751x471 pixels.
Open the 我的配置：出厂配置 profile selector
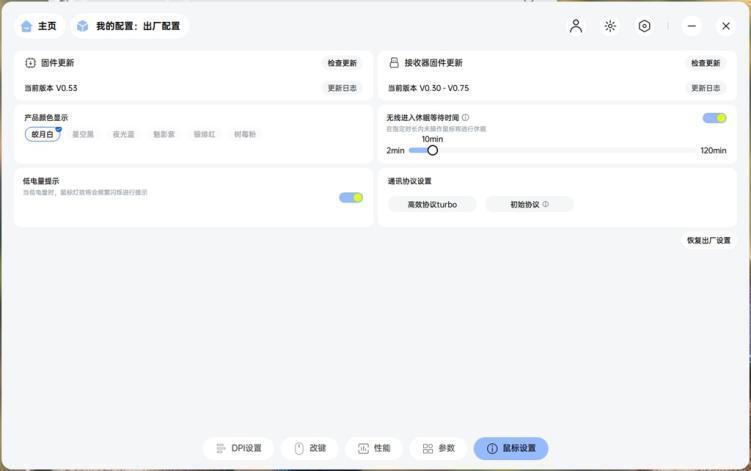coord(130,26)
